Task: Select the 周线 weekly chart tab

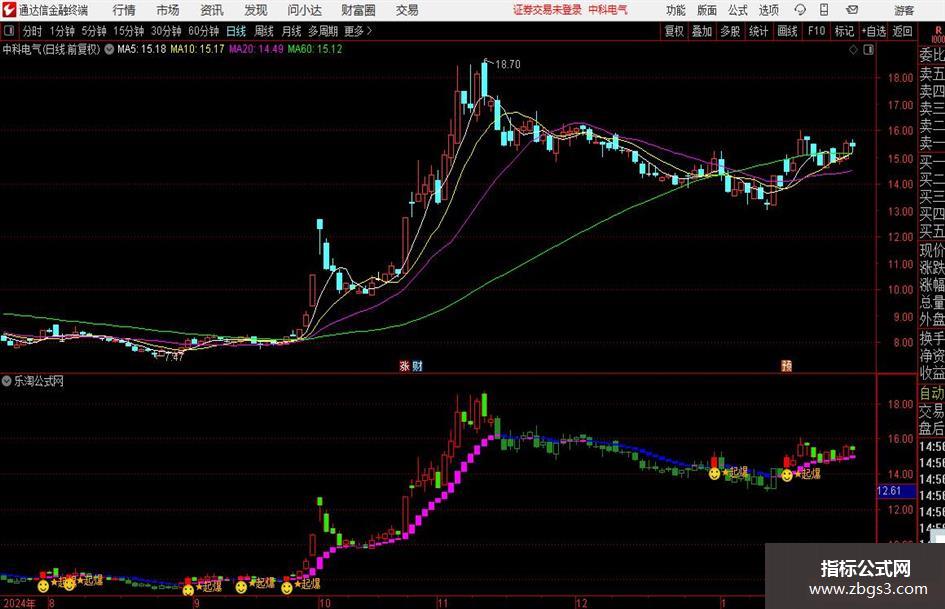Action: (264, 31)
